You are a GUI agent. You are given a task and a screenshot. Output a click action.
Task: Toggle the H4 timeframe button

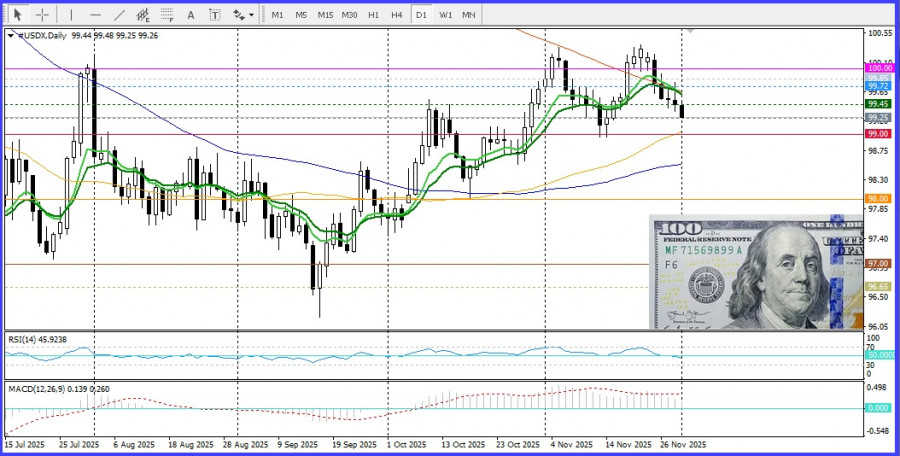pos(397,15)
